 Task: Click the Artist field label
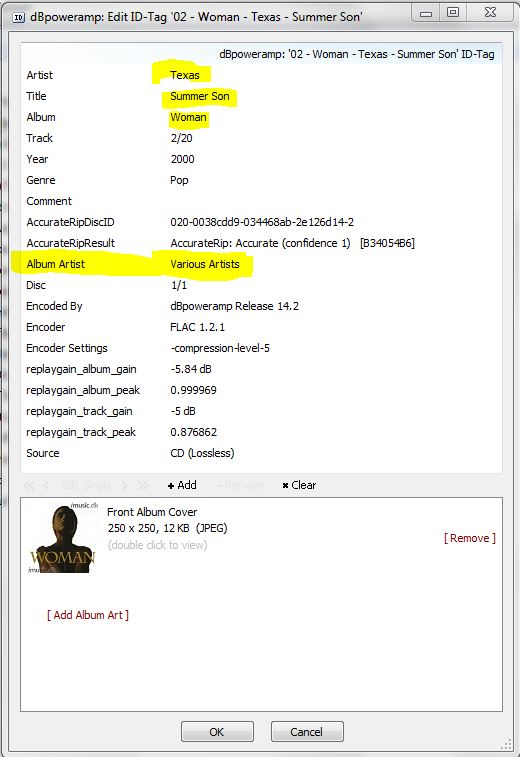pos(40,75)
